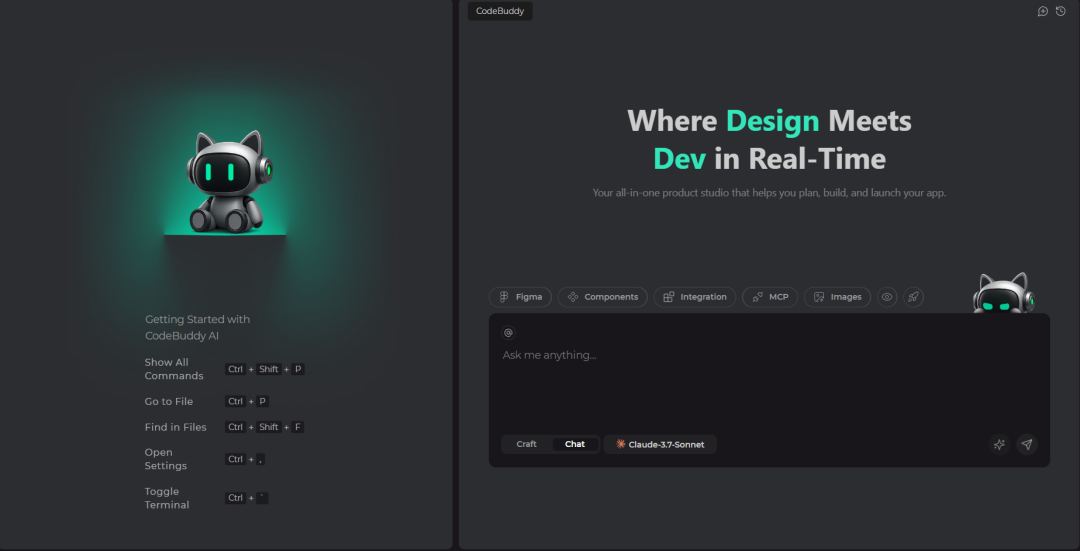The image size is (1080, 551).
Task: Select the Integration button
Action: tap(694, 297)
